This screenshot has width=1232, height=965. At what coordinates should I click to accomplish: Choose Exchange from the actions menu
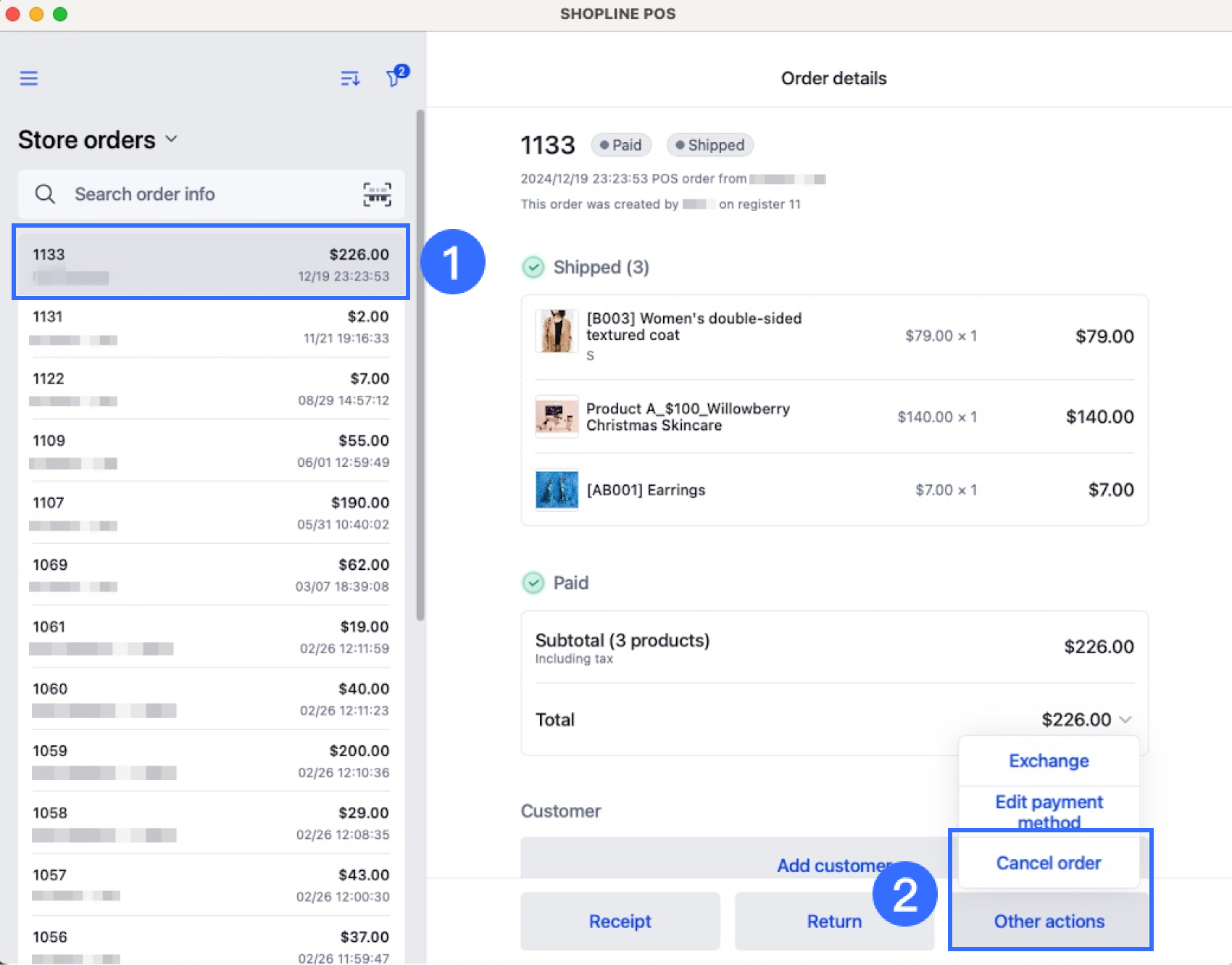pyautogui.click(x=1049, y=761)
